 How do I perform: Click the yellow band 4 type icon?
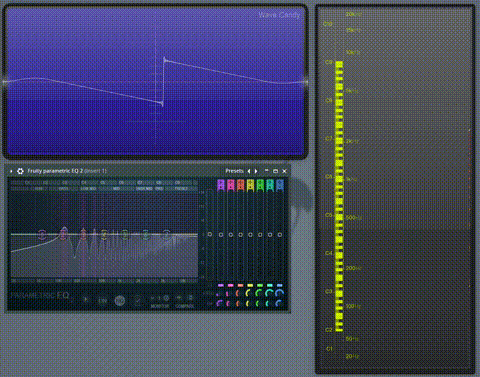click(250, 185)
